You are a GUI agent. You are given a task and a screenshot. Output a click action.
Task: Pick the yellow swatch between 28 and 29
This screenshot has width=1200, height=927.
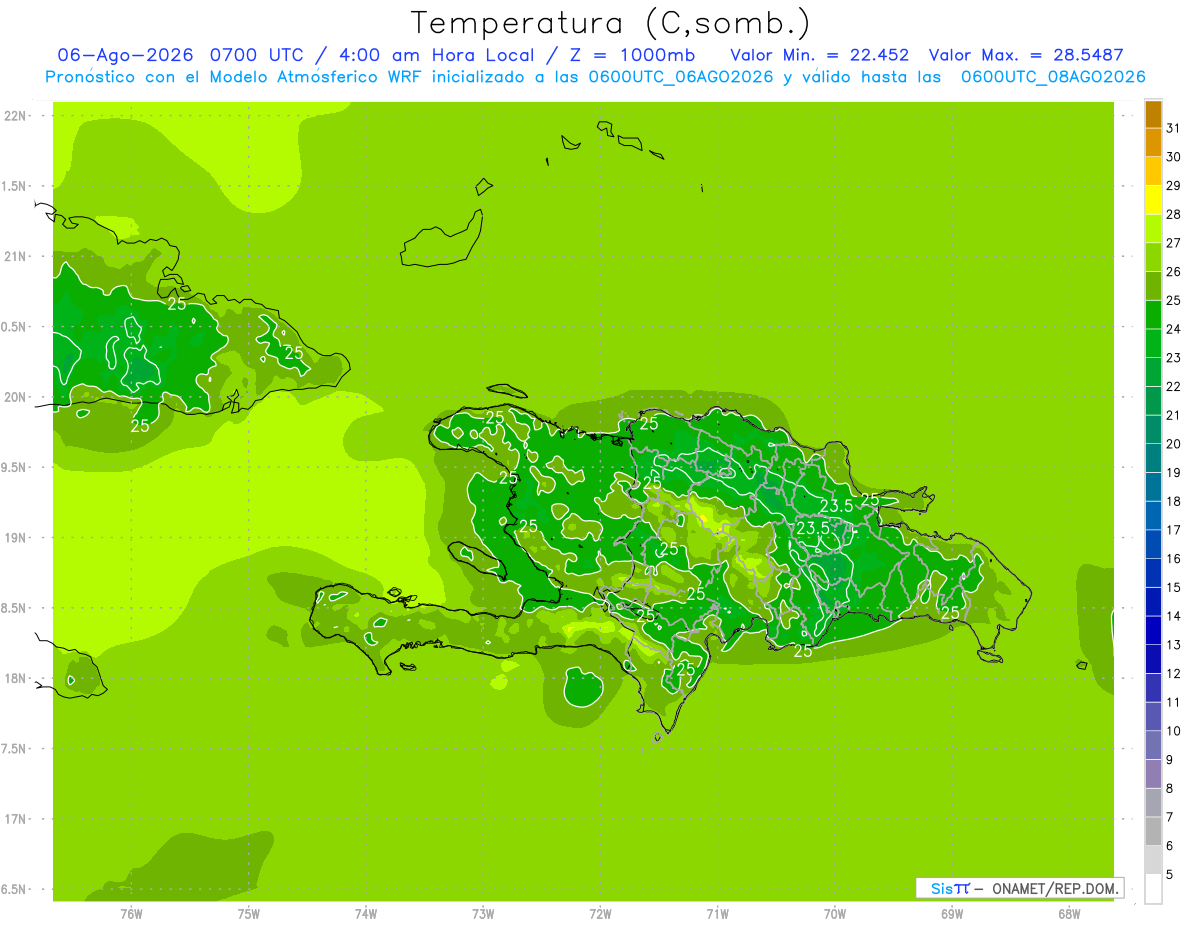pos(1153,200)
